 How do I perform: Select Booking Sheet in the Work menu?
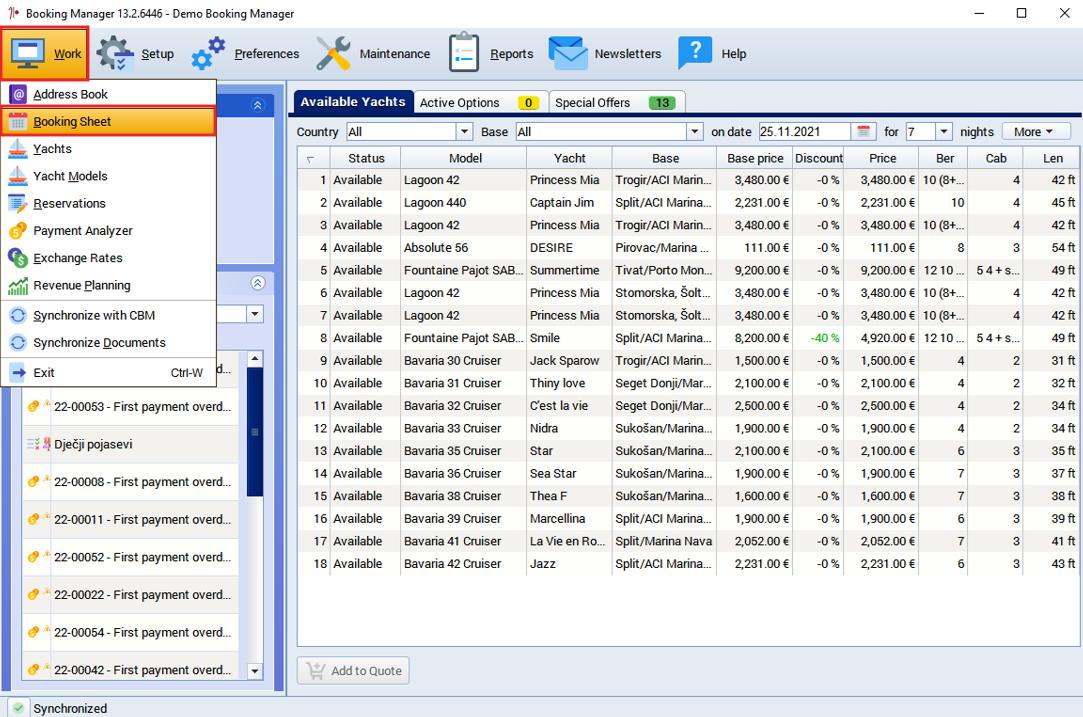[x=108, y=122]
